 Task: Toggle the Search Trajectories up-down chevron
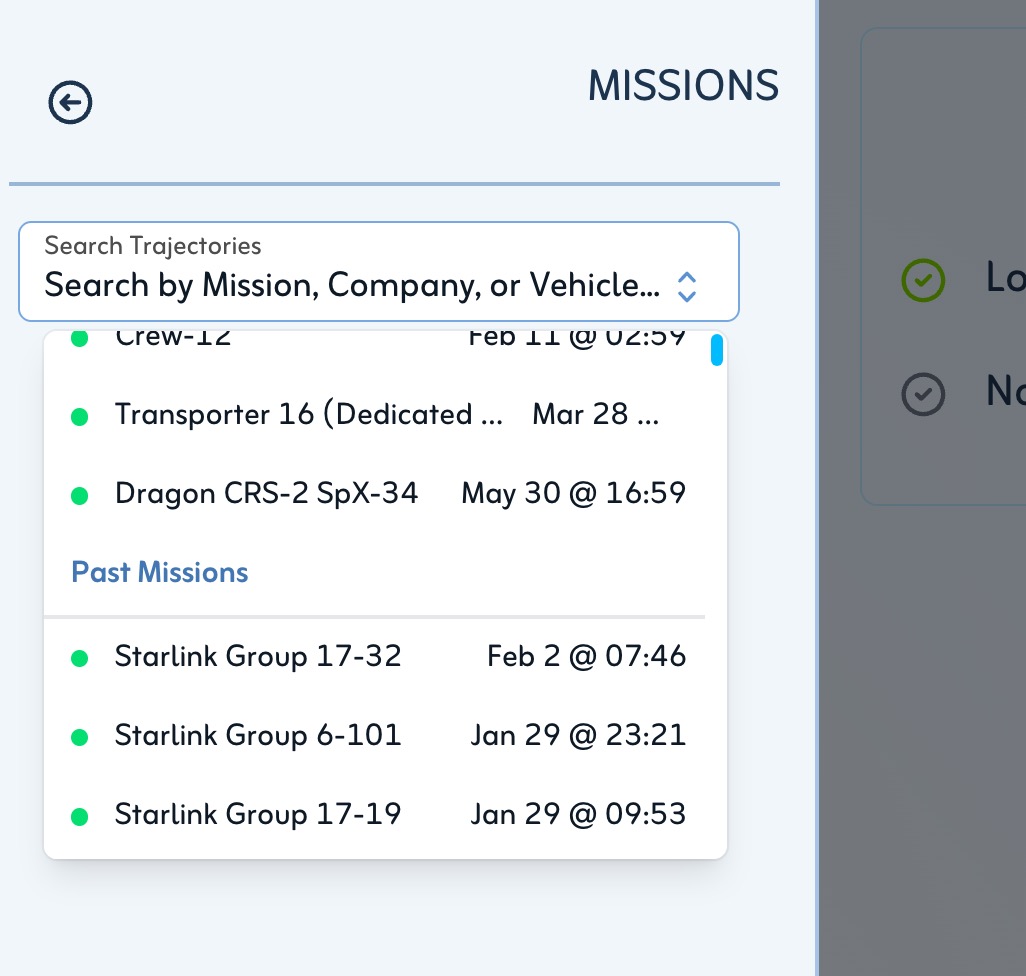pos(686,287)
